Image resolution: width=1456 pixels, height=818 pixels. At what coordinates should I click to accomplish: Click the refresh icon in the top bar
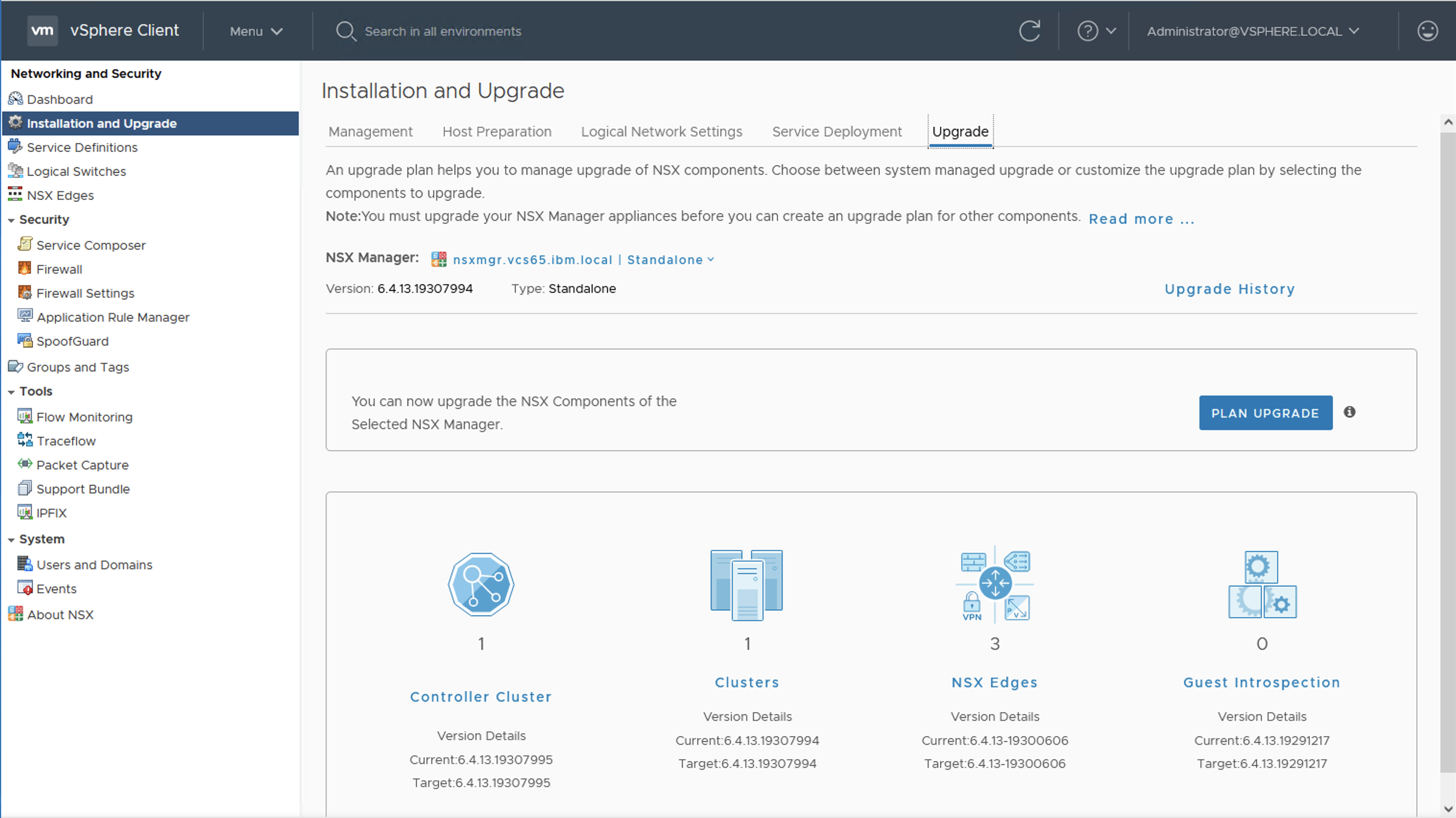pyautogui.click(x=1029, y=31)
